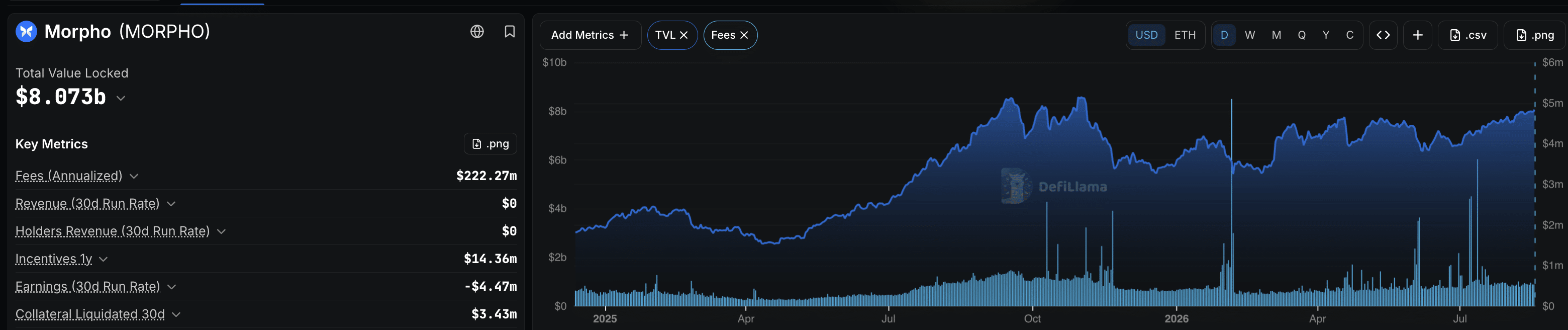
Task: Click the 2025 label on chart axis
Action: coord(605,318)
